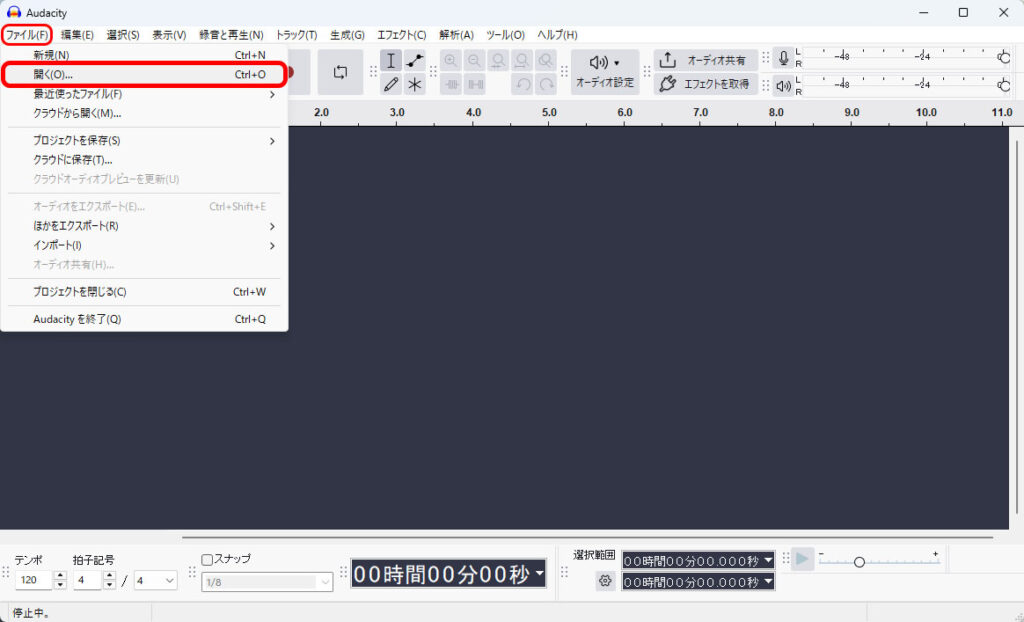Click Silence audio selection icon
This screenshot has height=622, width=1024.
tap(474, 84)
